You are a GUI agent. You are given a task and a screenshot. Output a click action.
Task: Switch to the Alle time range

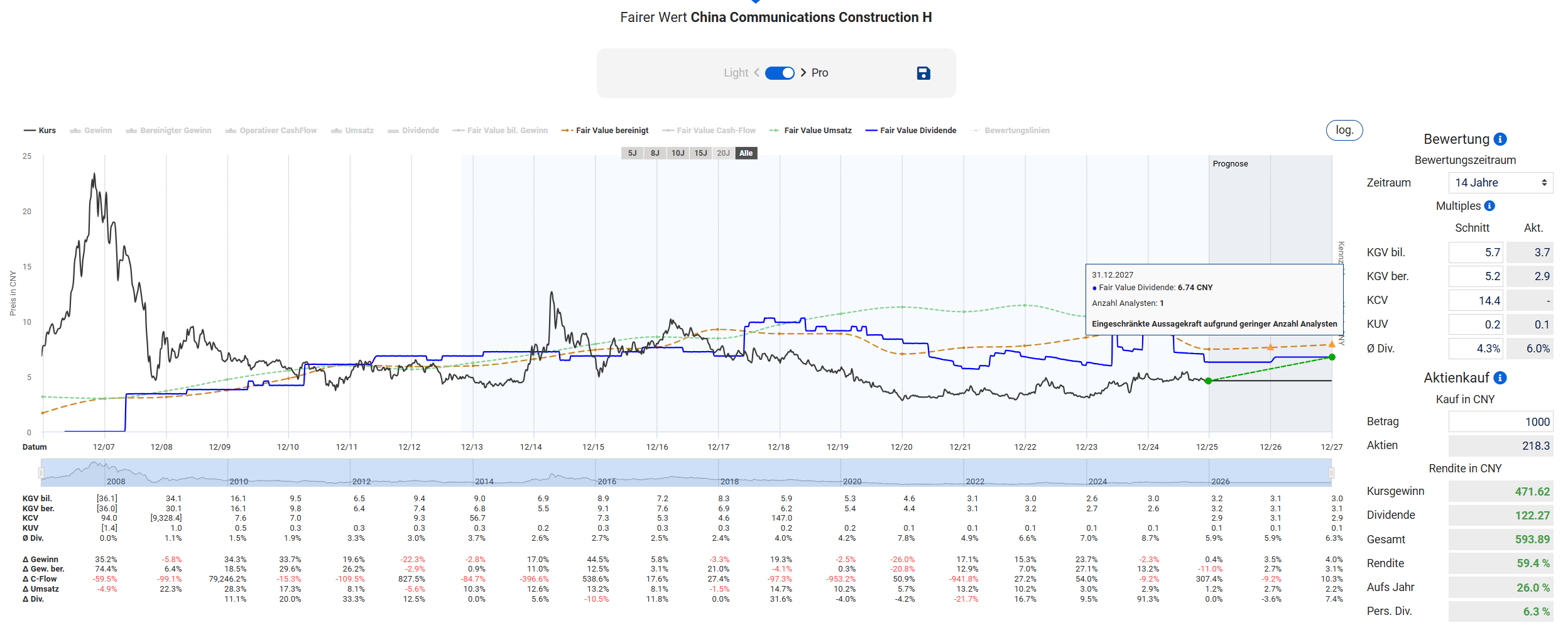(x=746, y=153)
